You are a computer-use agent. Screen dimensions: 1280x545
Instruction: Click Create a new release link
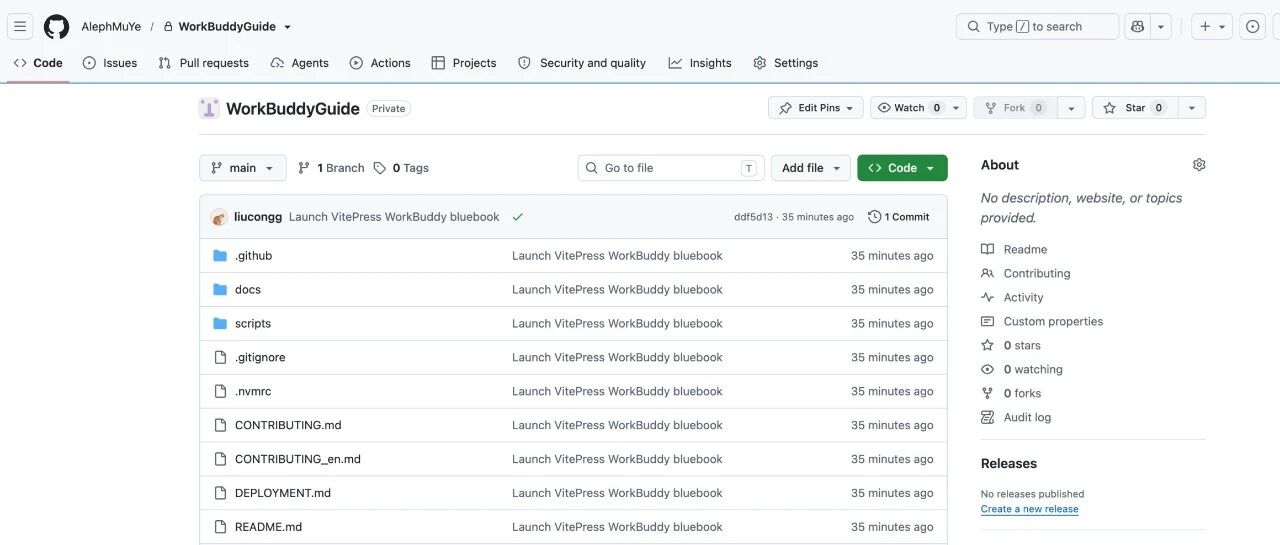point(1030,509)
